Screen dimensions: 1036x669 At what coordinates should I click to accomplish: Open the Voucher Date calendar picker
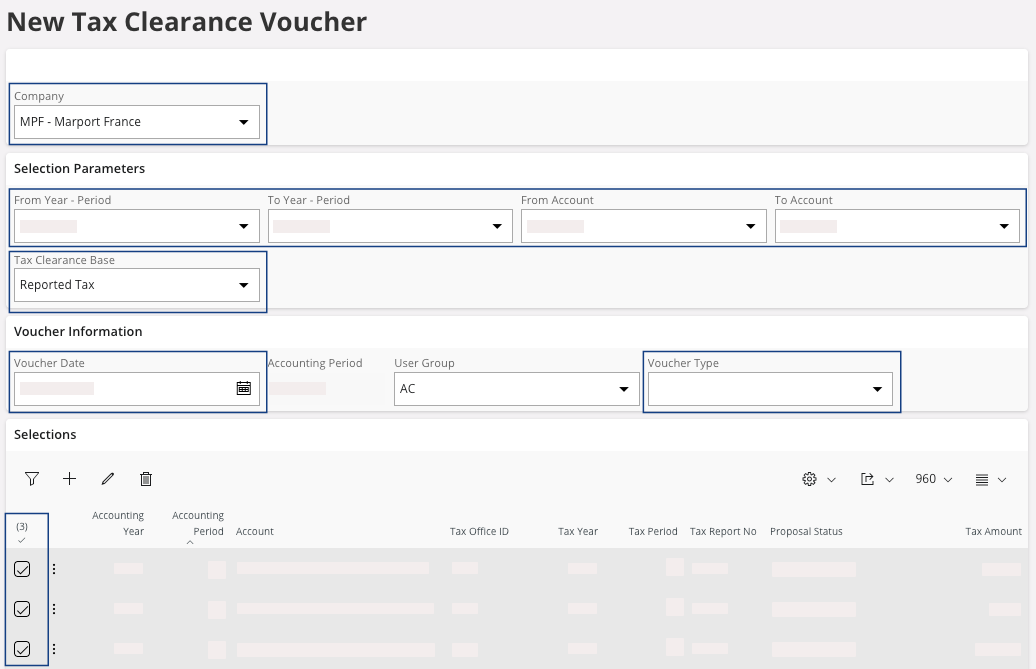(x=243, y=388)
